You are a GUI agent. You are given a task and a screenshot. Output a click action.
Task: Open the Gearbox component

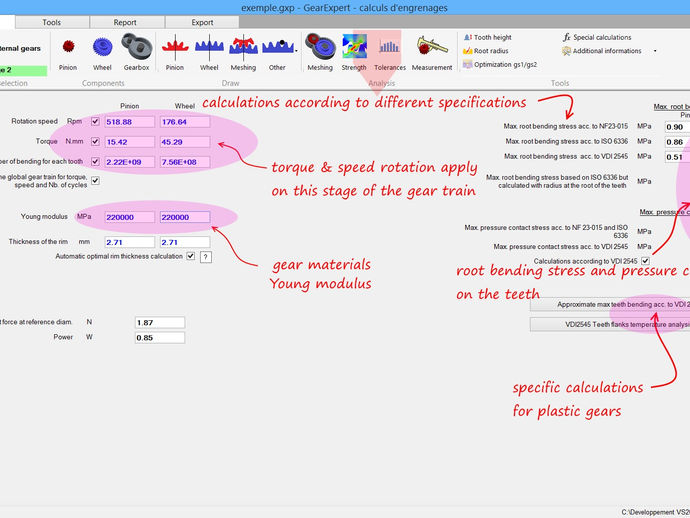(x=136, y=52)
